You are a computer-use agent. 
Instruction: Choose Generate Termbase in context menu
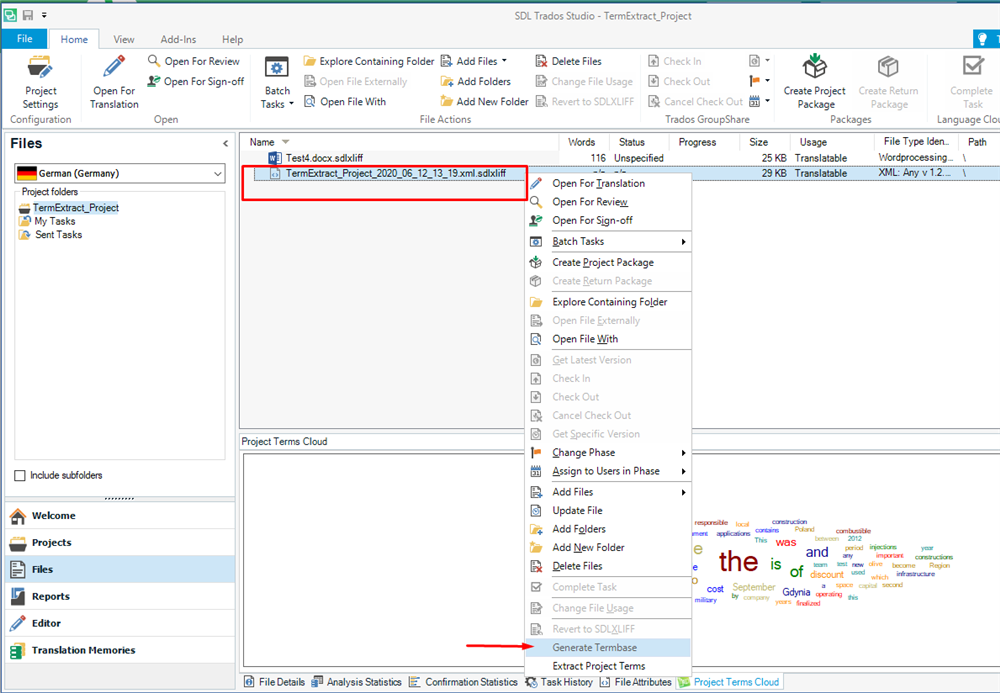click(x=608, y=647)
